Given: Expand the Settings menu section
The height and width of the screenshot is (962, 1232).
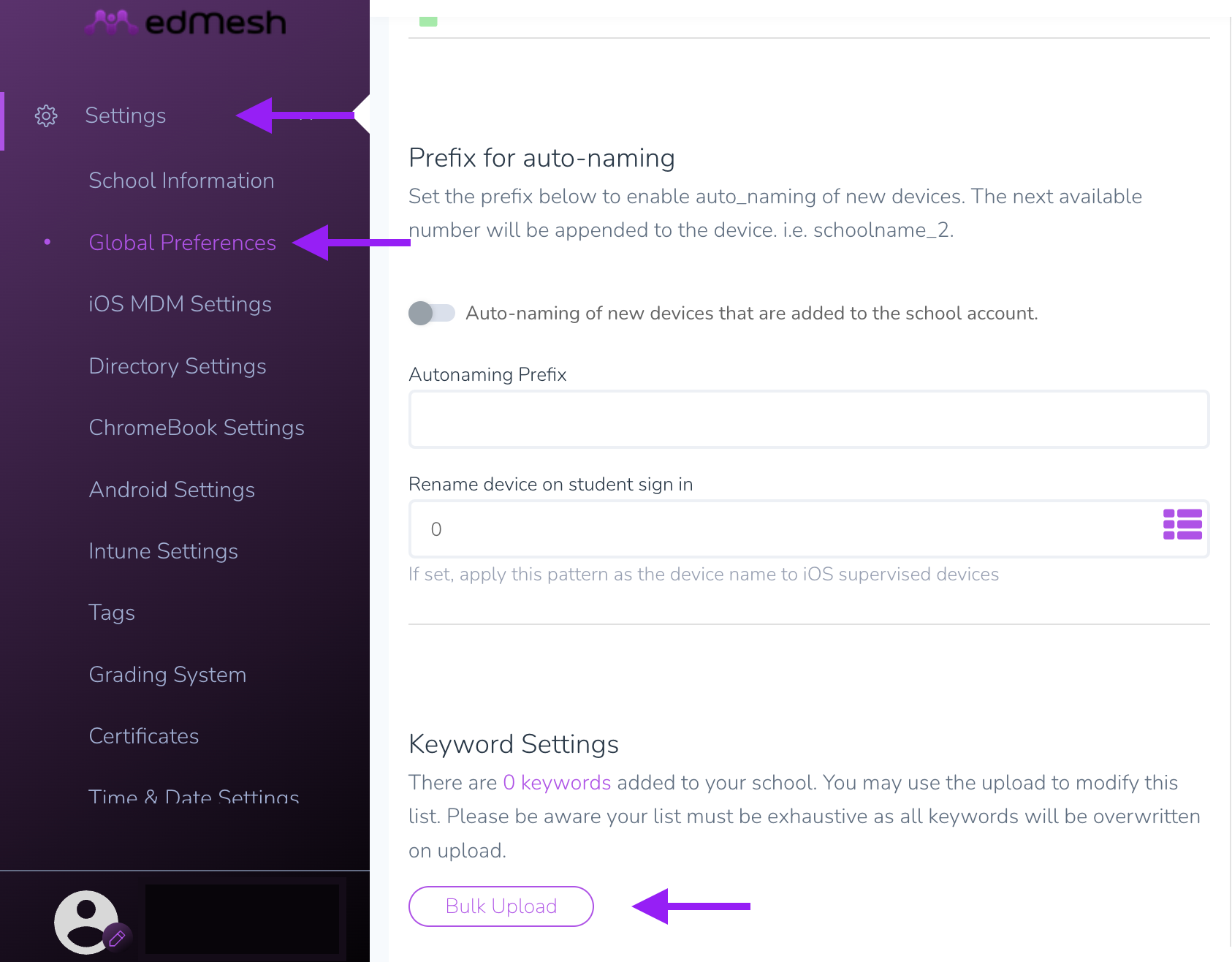Looking at the screenshot, I should [126, 115].
